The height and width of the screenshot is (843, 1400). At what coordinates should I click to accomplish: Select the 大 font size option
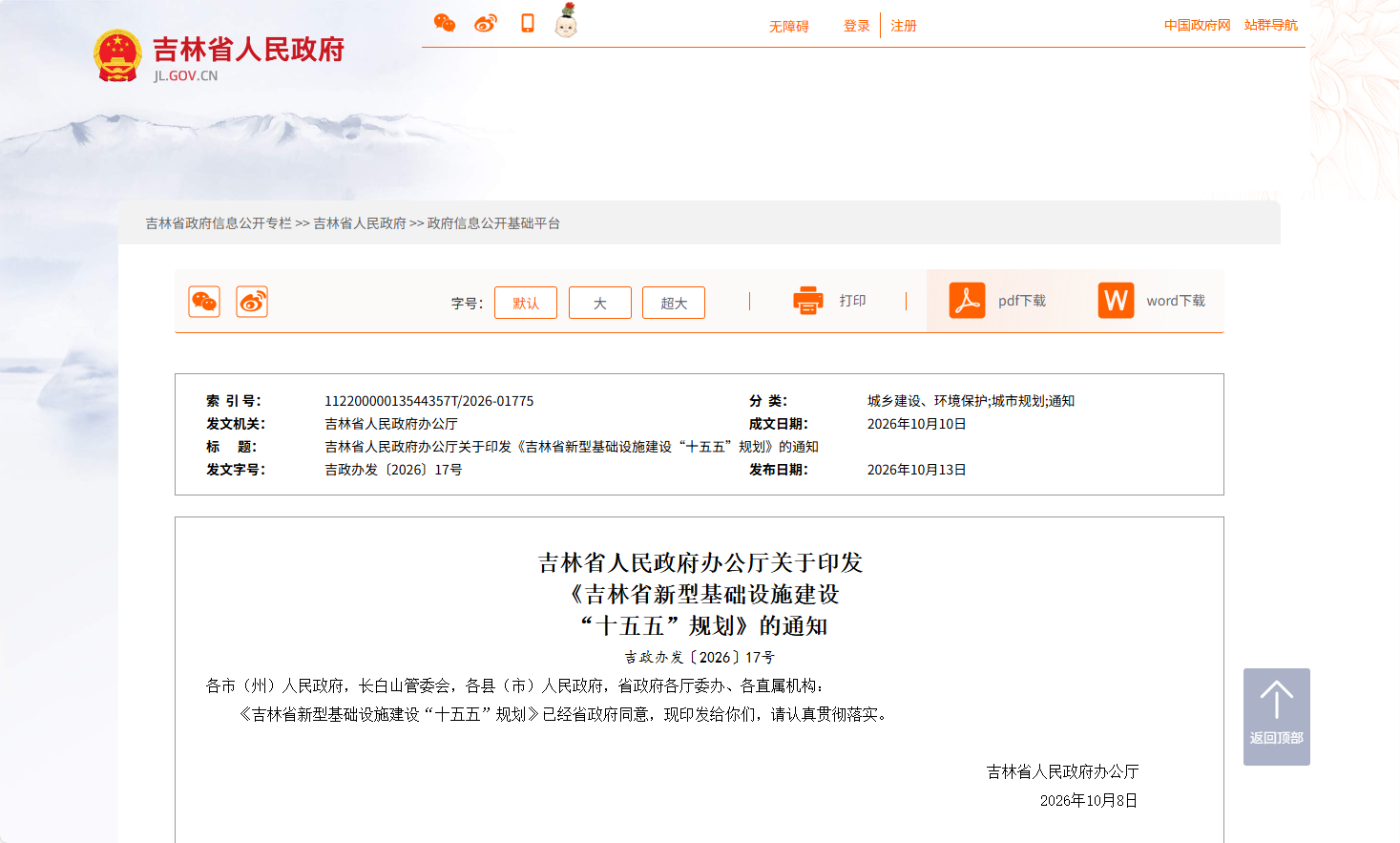pos(600,303)
